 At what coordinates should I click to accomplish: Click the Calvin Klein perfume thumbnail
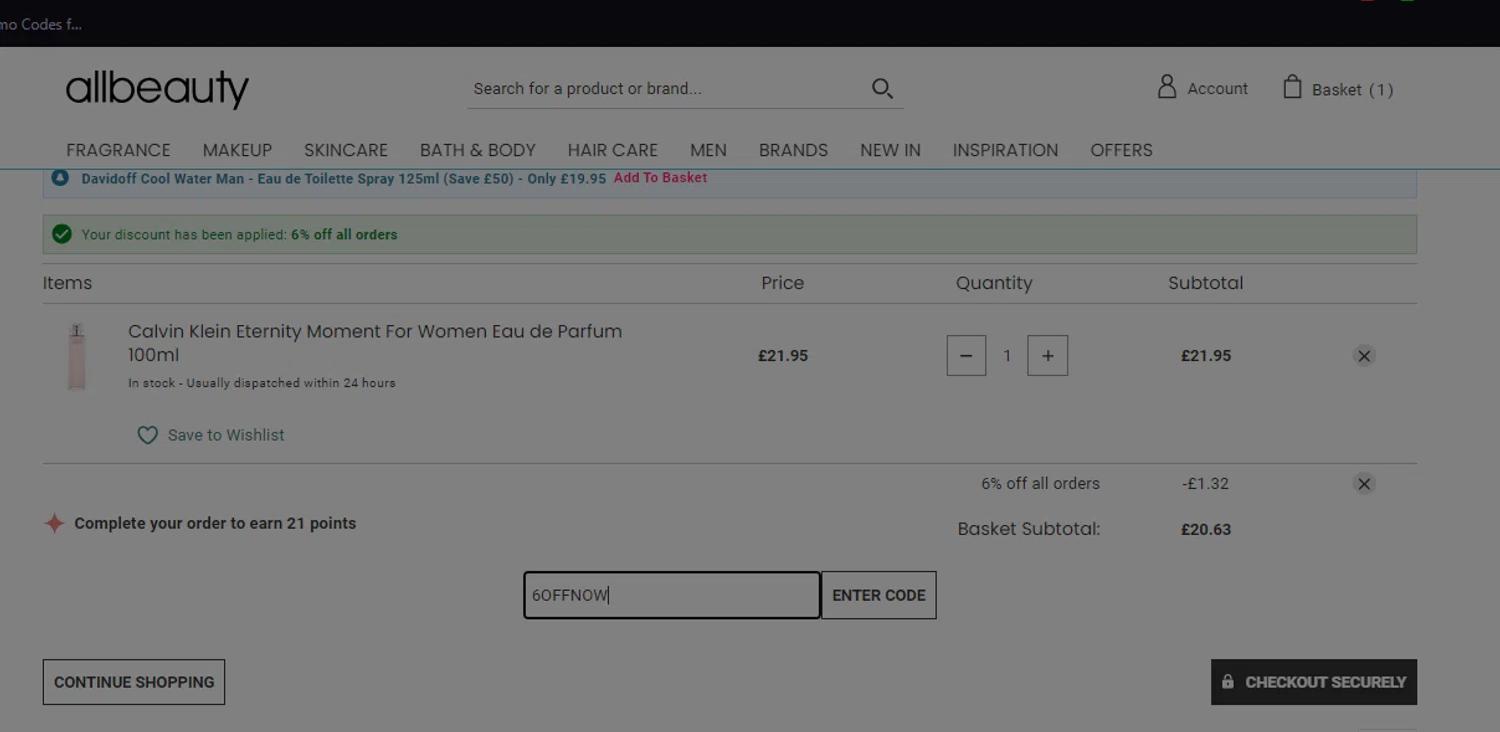(x=77, y=357)
